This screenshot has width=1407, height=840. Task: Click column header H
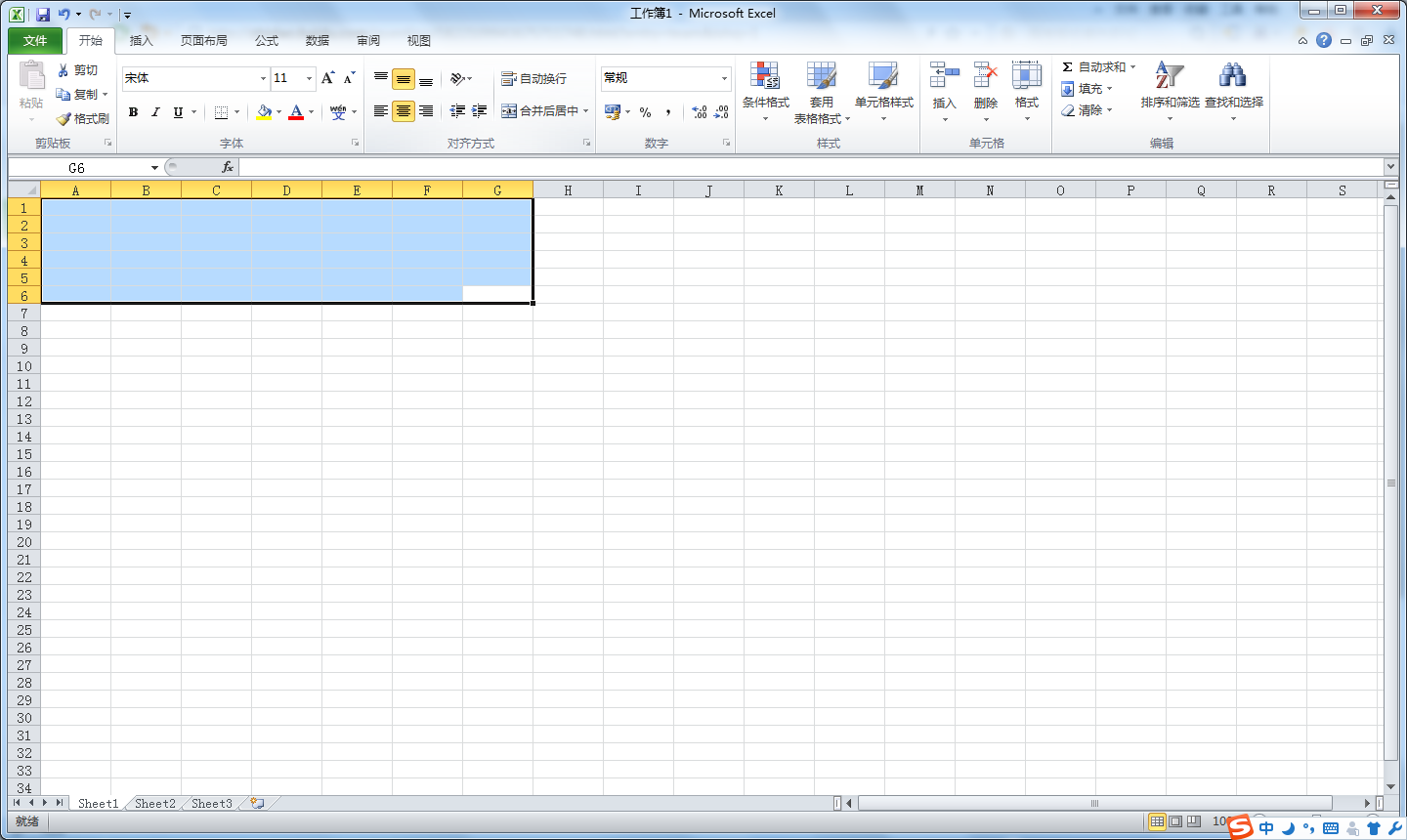point(568,190)
